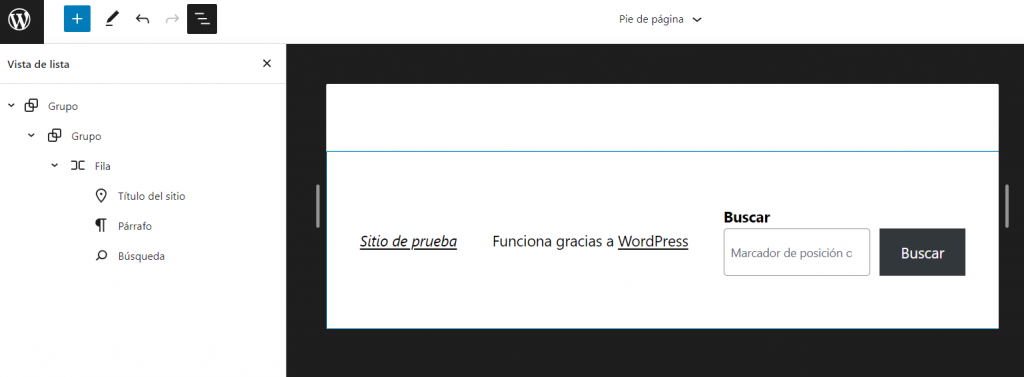Select Párrafo in the list view
The width and height of the screenshot is (1024, 377).
[x=135, y=226]
